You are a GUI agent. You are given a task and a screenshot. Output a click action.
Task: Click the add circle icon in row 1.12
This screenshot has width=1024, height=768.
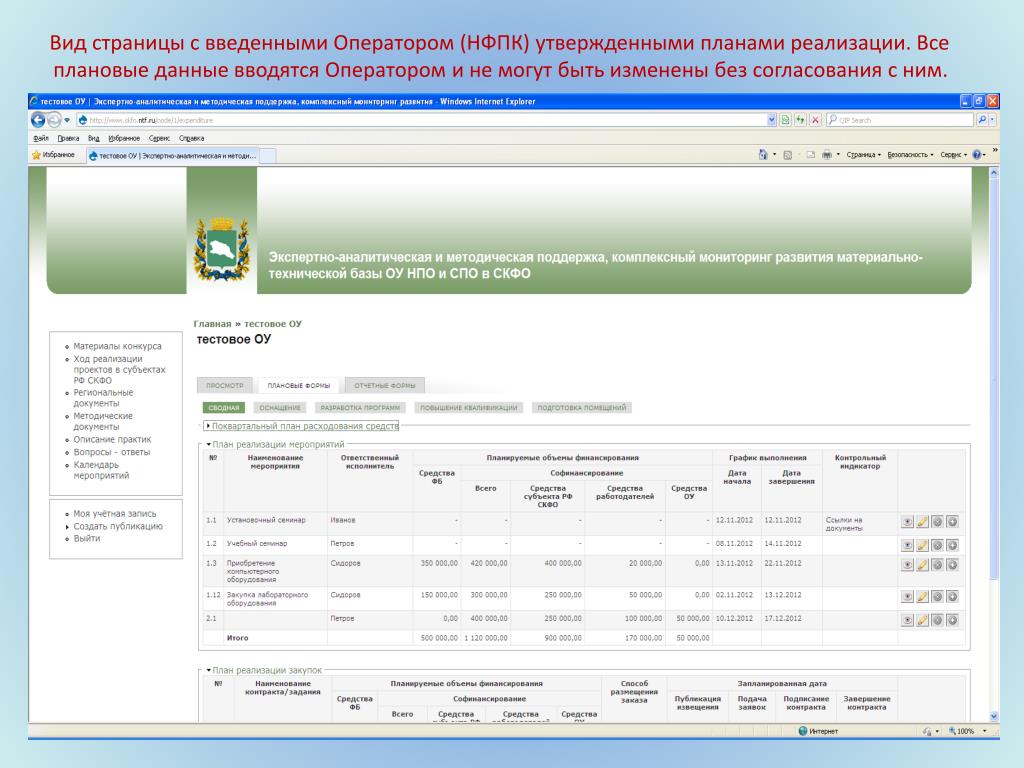[x=953, y=596]
